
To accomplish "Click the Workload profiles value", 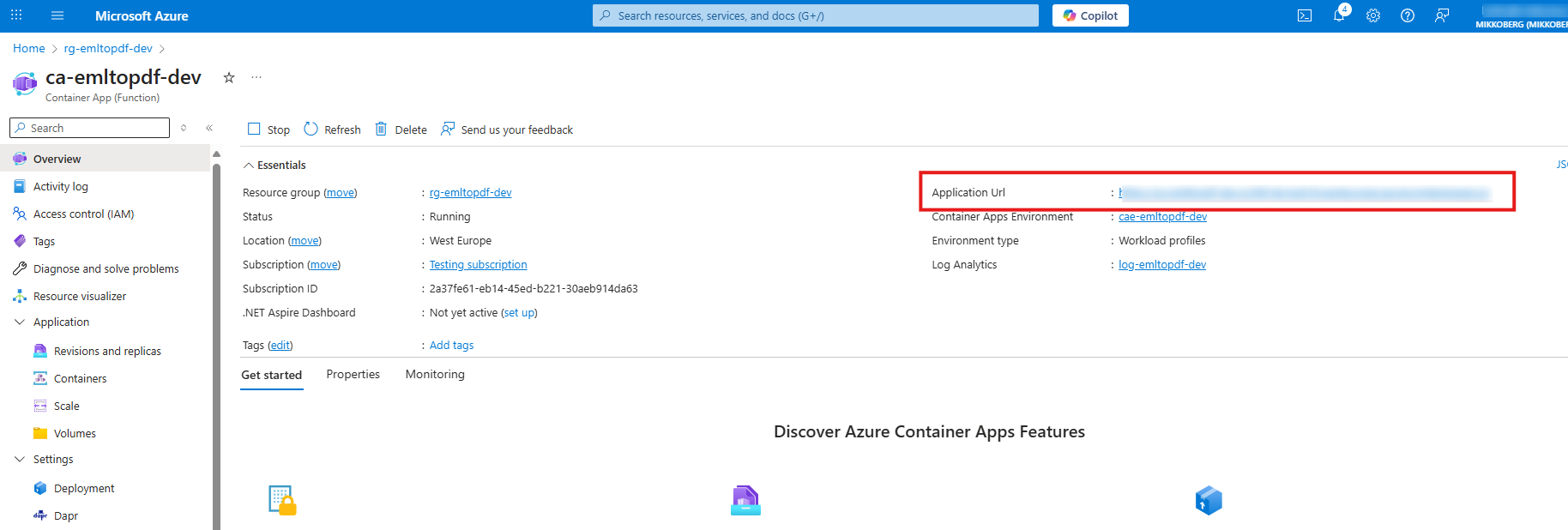I will [x=1161, y=240].
